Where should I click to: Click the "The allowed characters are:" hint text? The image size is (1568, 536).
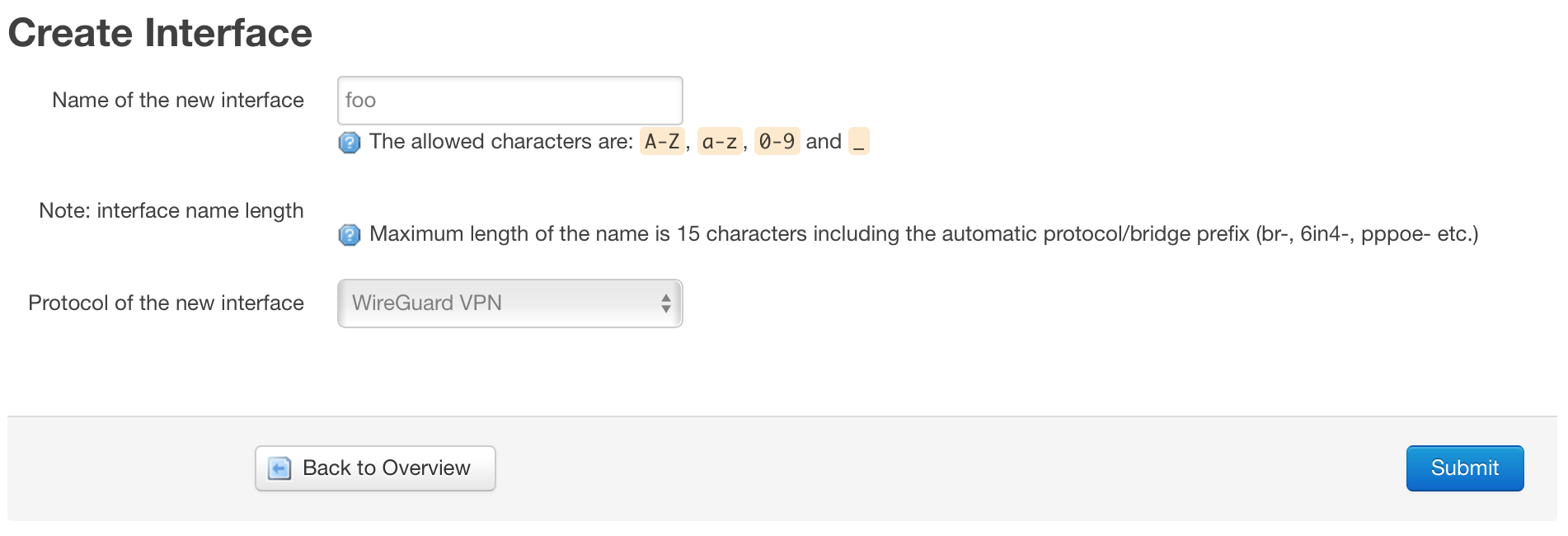501,142
